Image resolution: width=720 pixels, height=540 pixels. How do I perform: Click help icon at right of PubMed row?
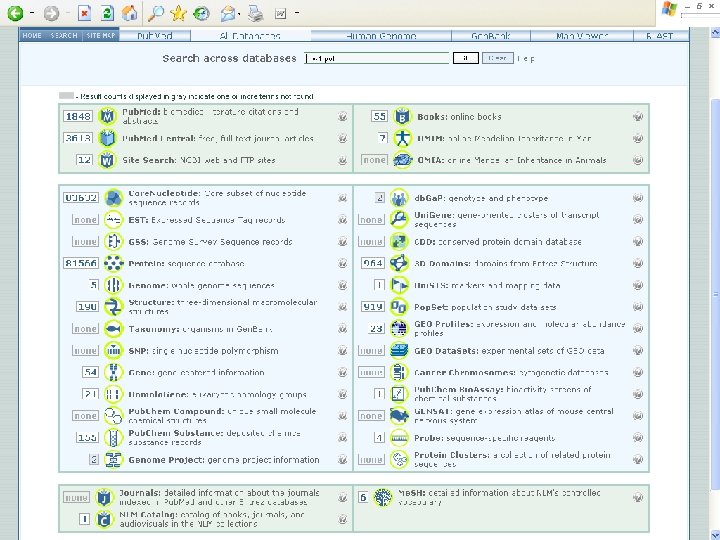342,116
